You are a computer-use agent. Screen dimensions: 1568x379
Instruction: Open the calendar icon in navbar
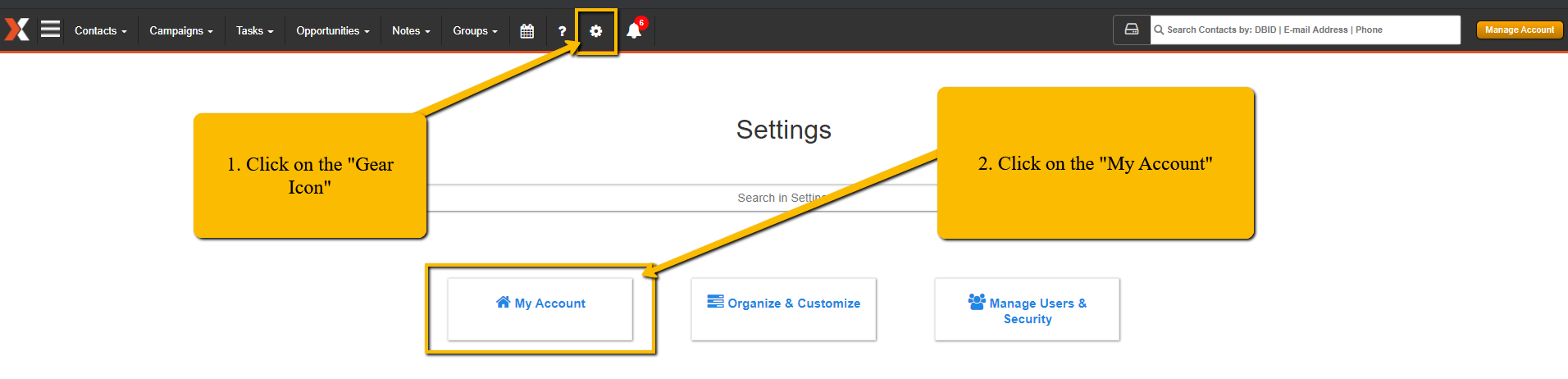527,31
